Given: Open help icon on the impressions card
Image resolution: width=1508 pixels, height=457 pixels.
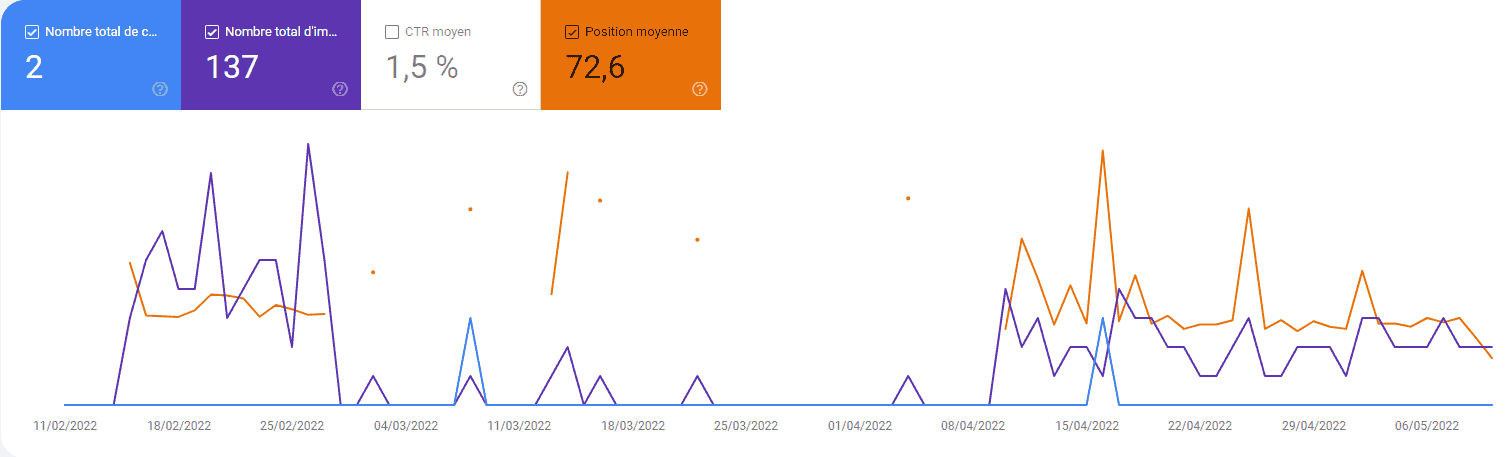Looking at the screenshot, I should pyautogui.click(x=340, y=89).
